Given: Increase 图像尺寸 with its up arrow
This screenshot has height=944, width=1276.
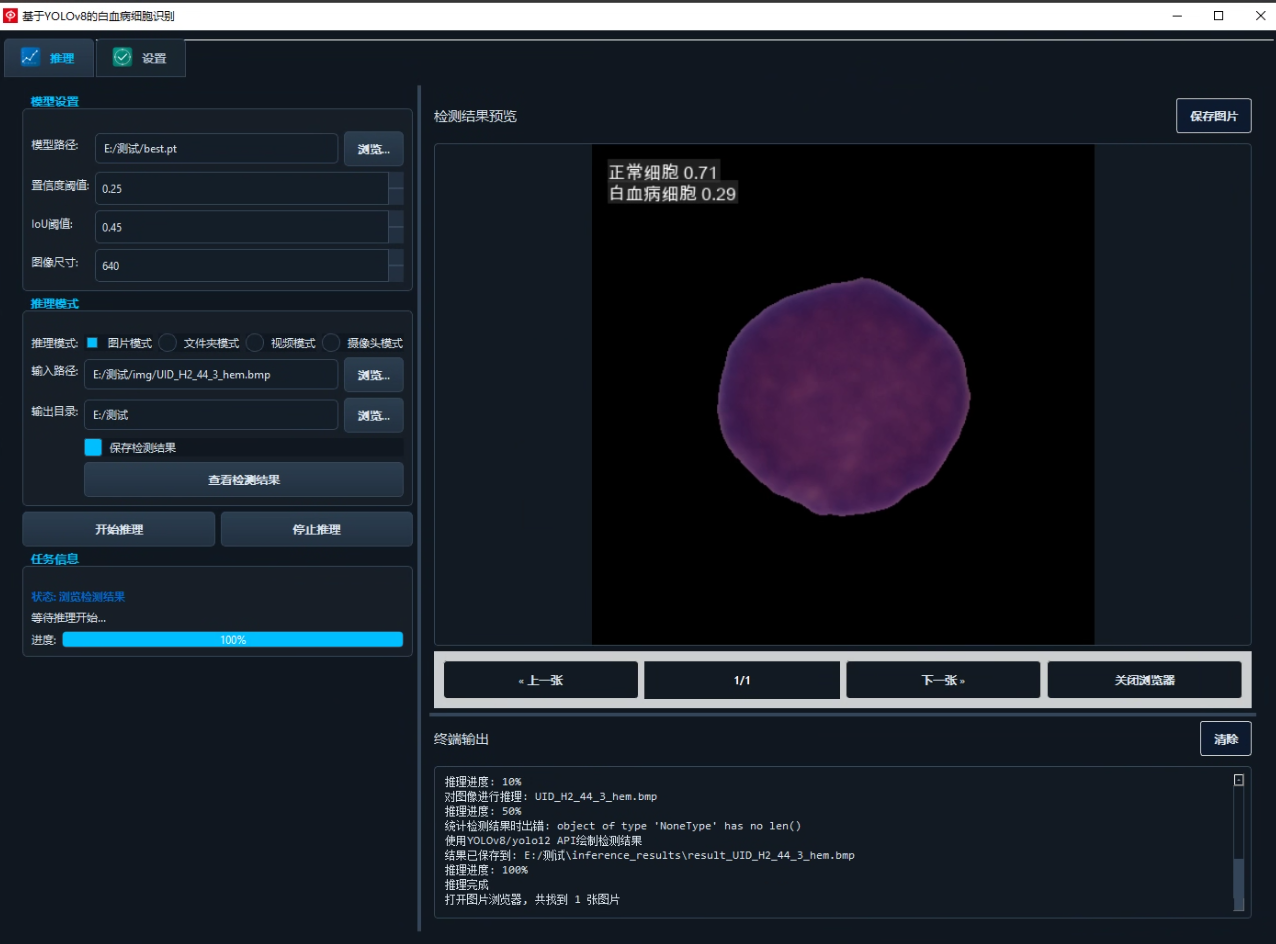Looking at the screenshot, I should pos(396,258).
